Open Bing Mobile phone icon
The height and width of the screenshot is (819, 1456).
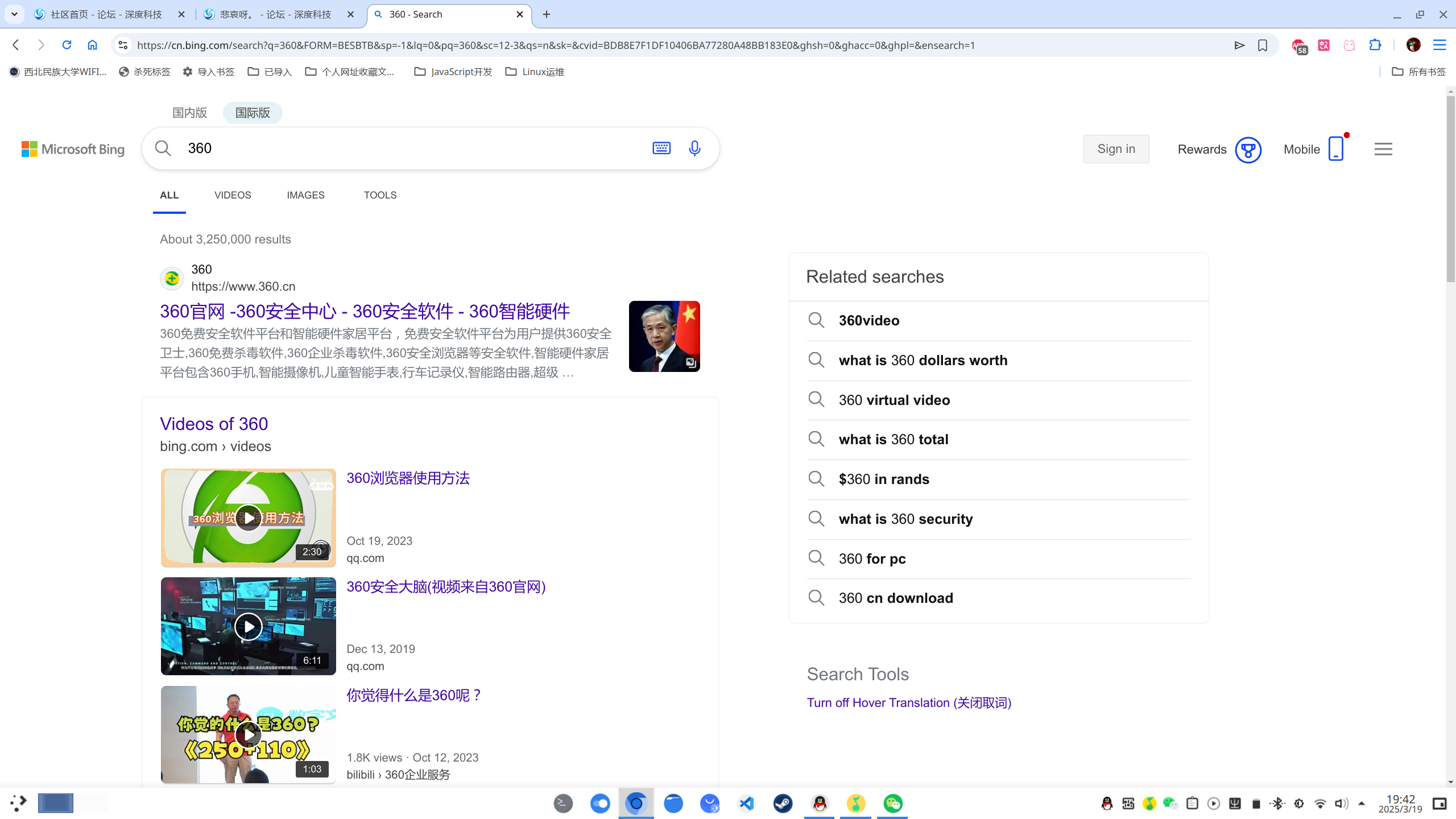pos(1336,149)
